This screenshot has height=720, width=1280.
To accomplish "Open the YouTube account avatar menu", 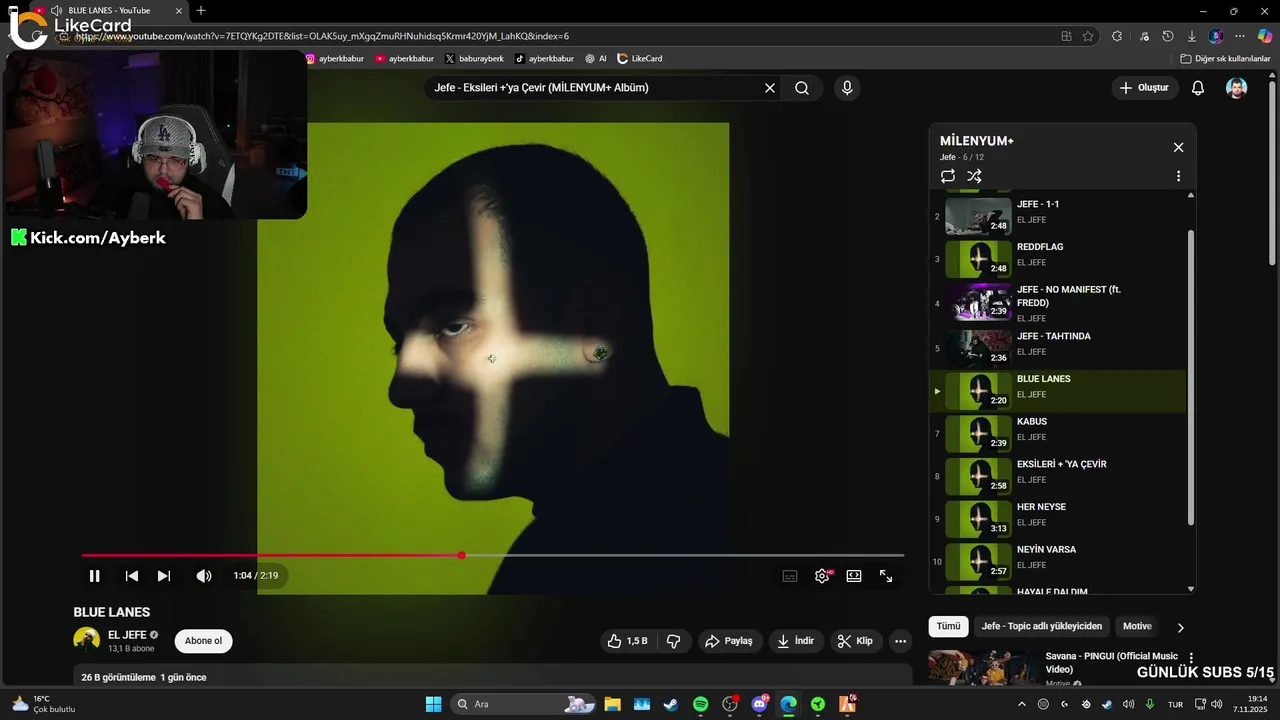I will pyautogui.click(x=1237, y=88).
